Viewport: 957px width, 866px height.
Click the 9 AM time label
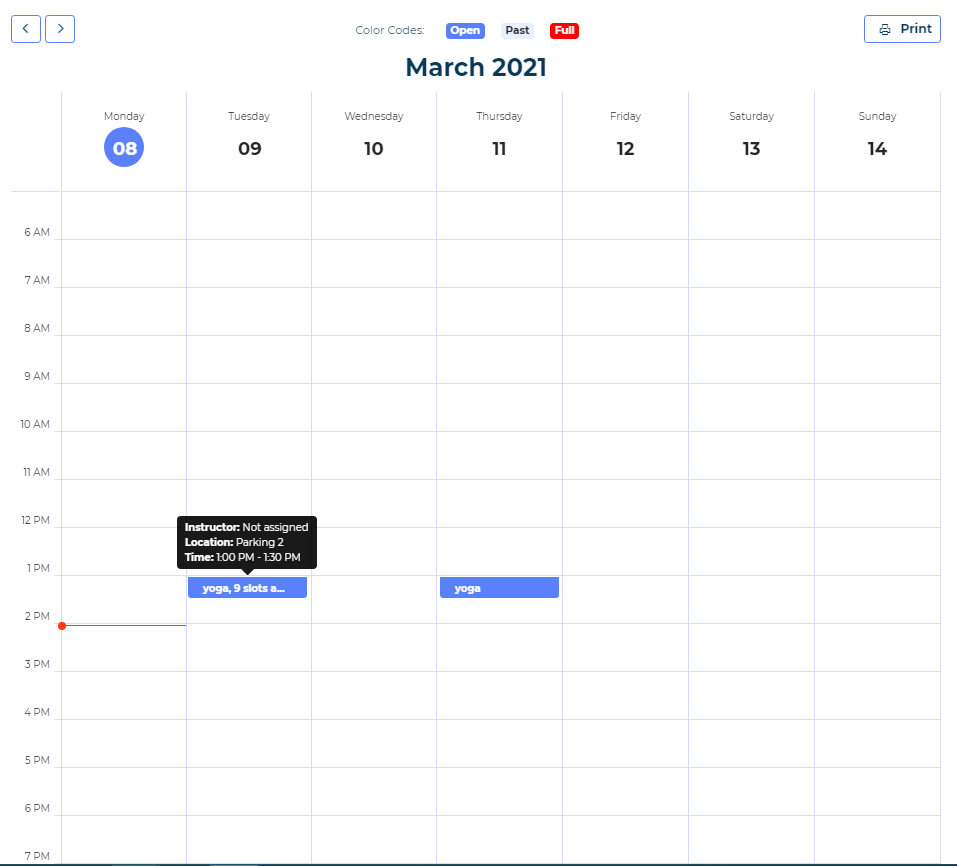tap(37, 376)
